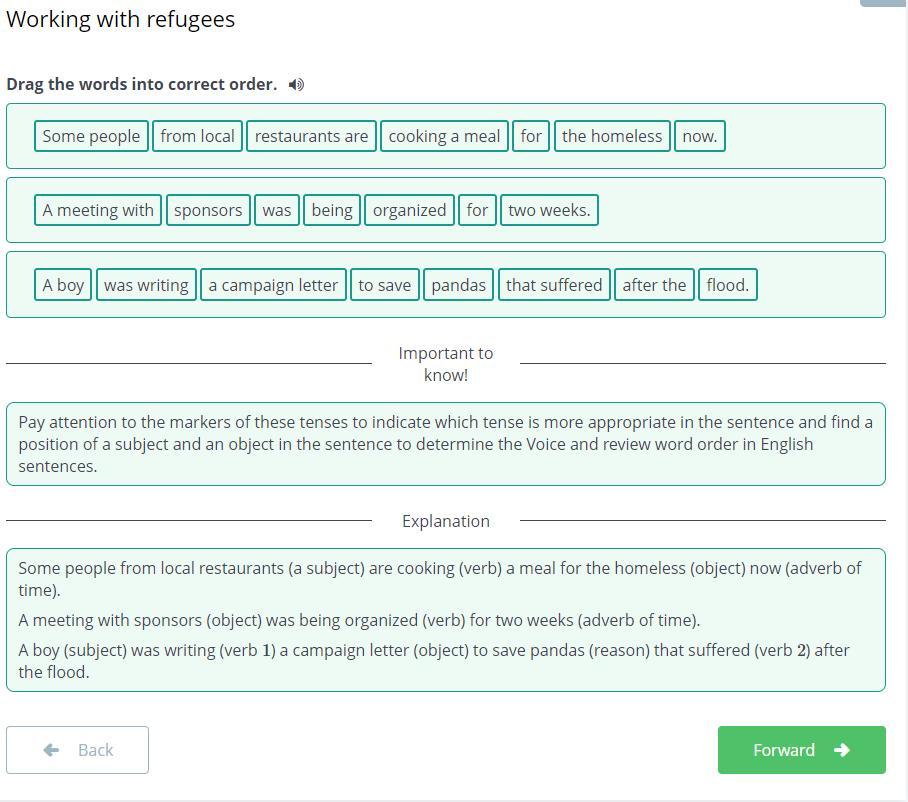Select the "A boy" word tile
The height and width of the screenshot is (802, 908).
coord(63,285)
